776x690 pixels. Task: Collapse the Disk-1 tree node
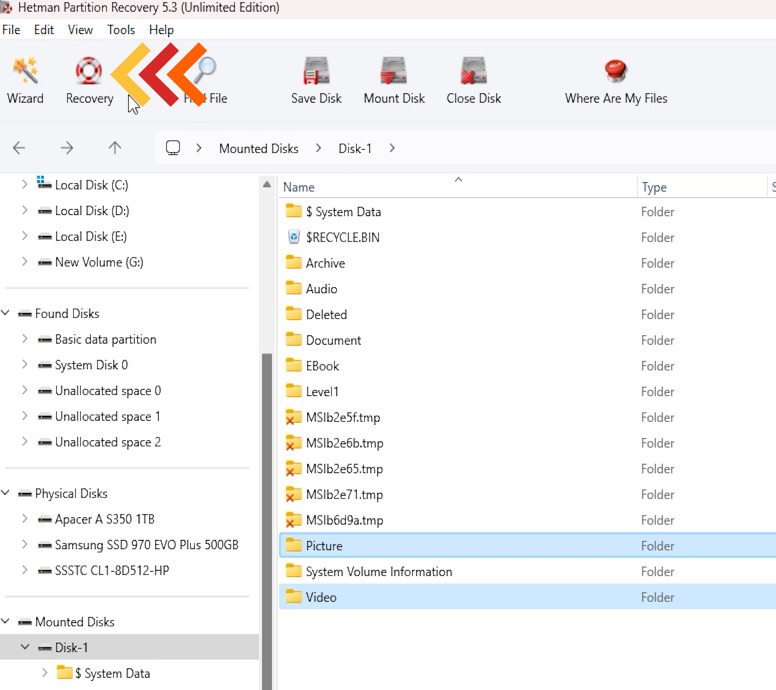click(x=24, y=647)
